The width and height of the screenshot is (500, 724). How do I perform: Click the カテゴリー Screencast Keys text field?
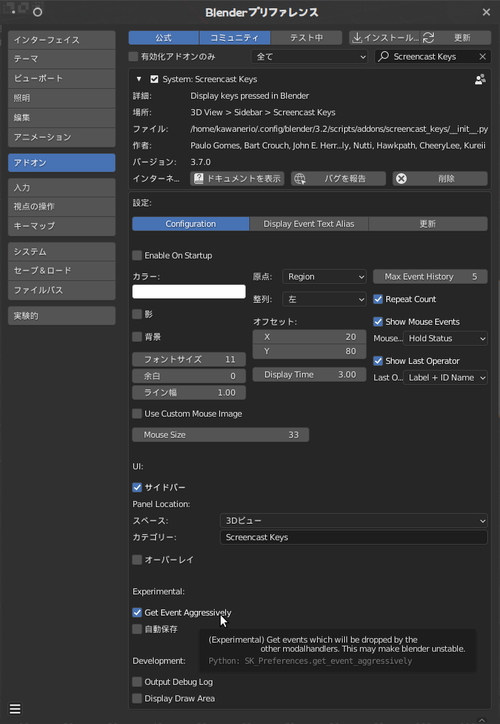coord(354,537)
